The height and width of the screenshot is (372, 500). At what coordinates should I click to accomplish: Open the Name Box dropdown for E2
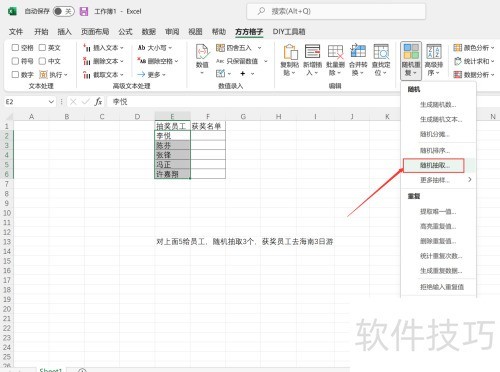click(x=51, y=102)
